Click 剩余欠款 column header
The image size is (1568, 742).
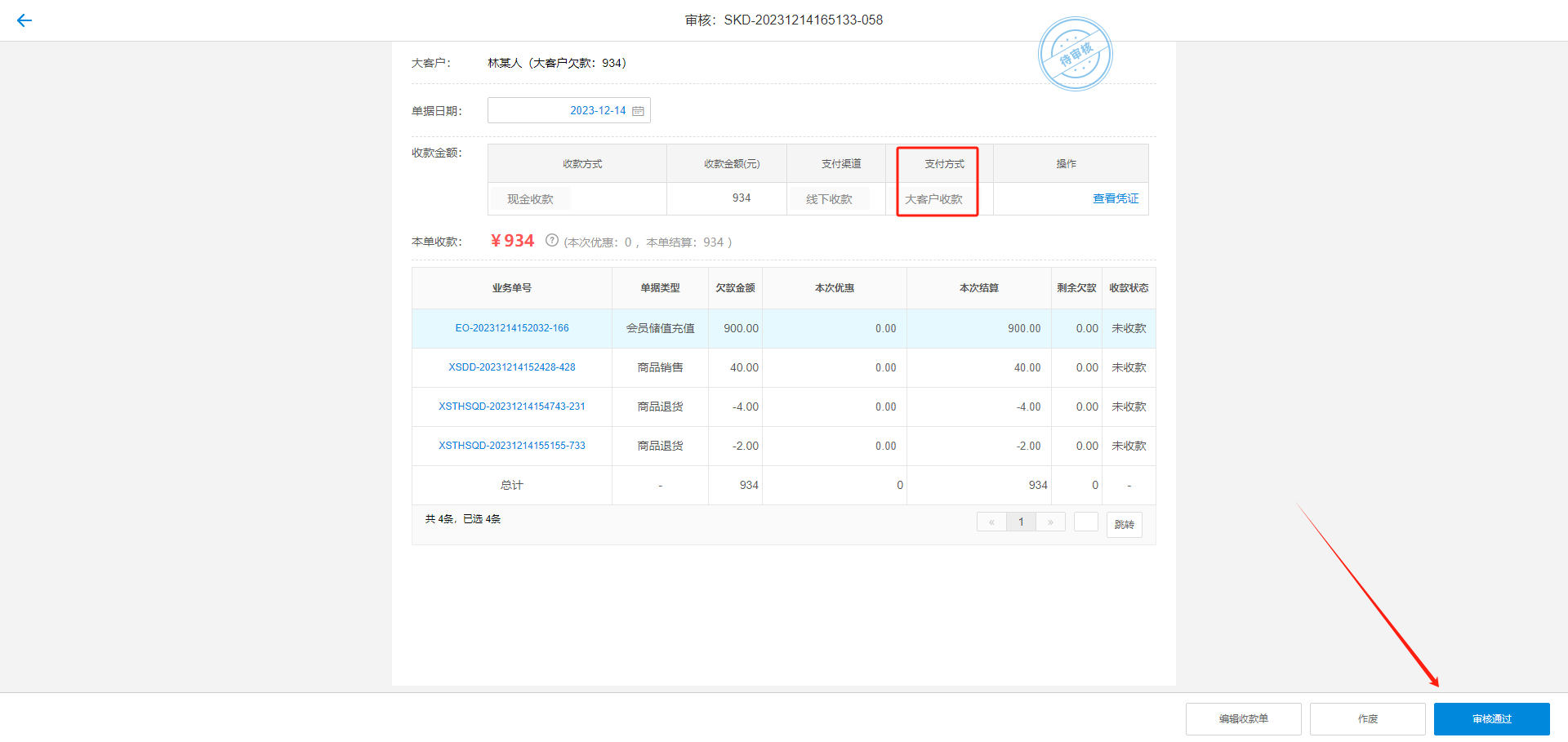pyautogui.click(x=1076, y=288)
